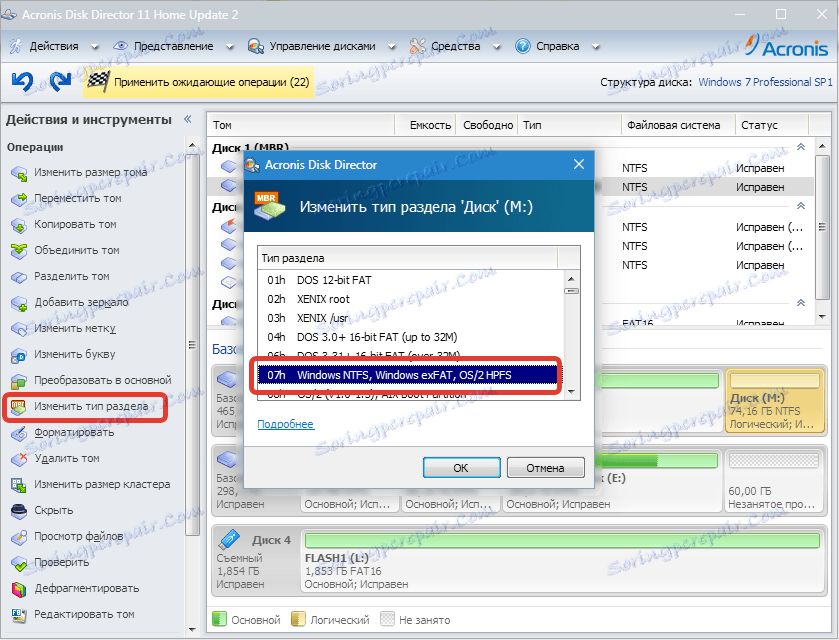
Task: Click the Статус column header
Action: pyautogui.click(x=772, y=125)
